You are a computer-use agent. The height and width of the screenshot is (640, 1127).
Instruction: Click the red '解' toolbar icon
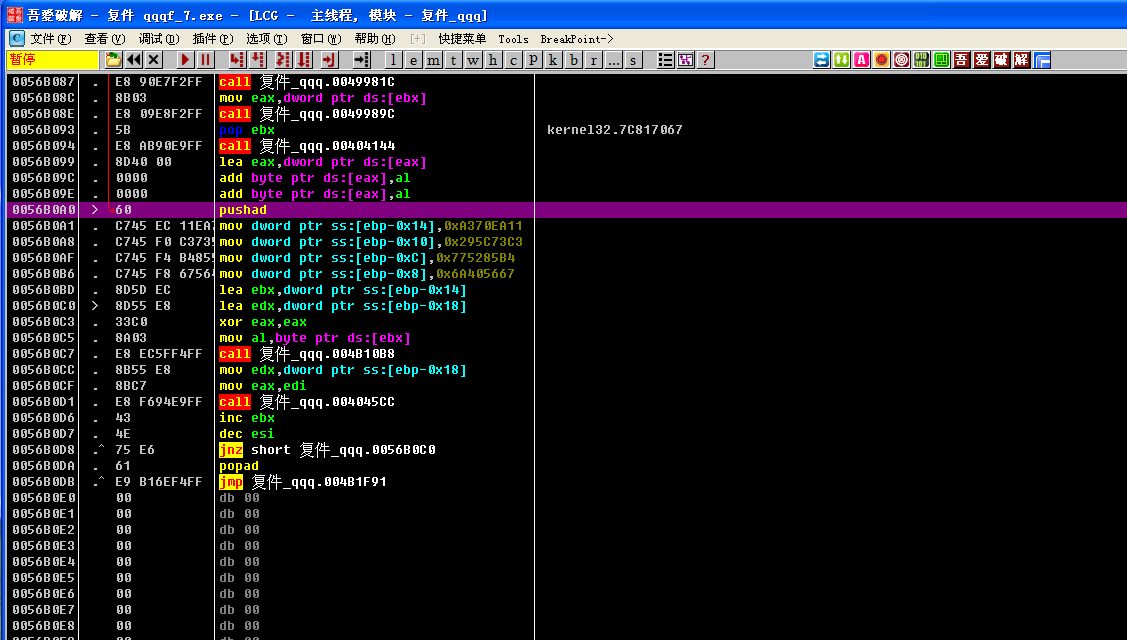point(1022,60)
